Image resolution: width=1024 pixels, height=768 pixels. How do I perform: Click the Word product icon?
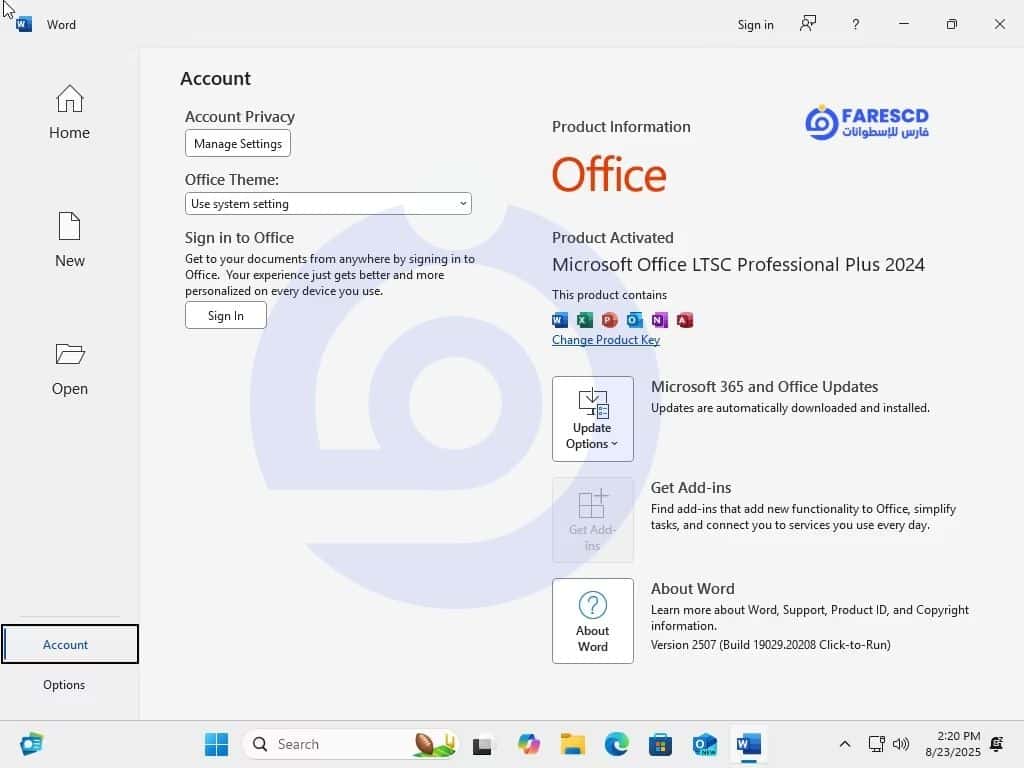[x=560, y=320]
